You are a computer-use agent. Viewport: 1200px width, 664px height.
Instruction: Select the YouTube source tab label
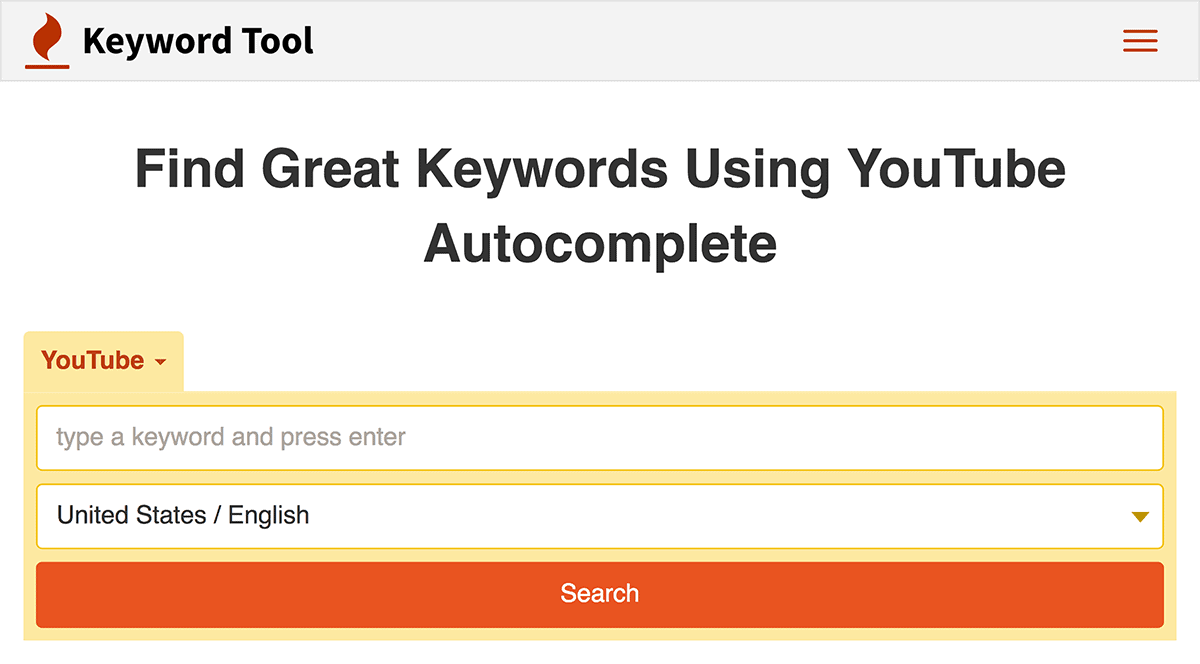pos(93,361)
